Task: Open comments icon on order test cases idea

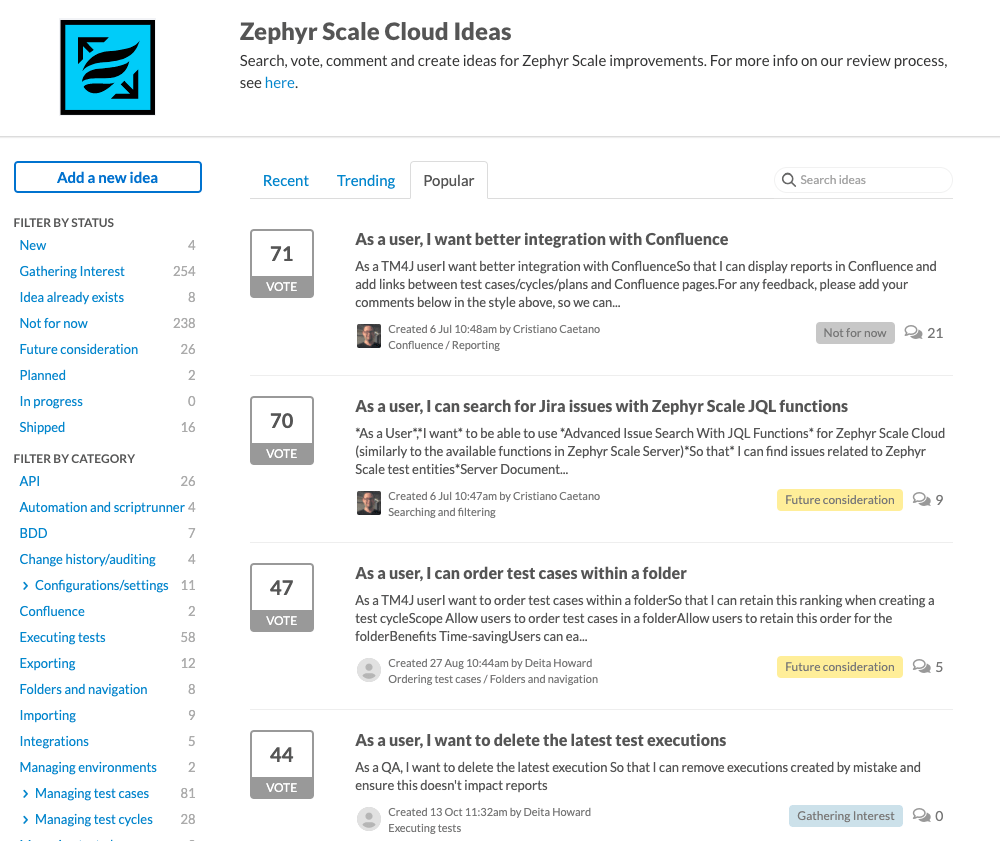Action: click(922, 666)
